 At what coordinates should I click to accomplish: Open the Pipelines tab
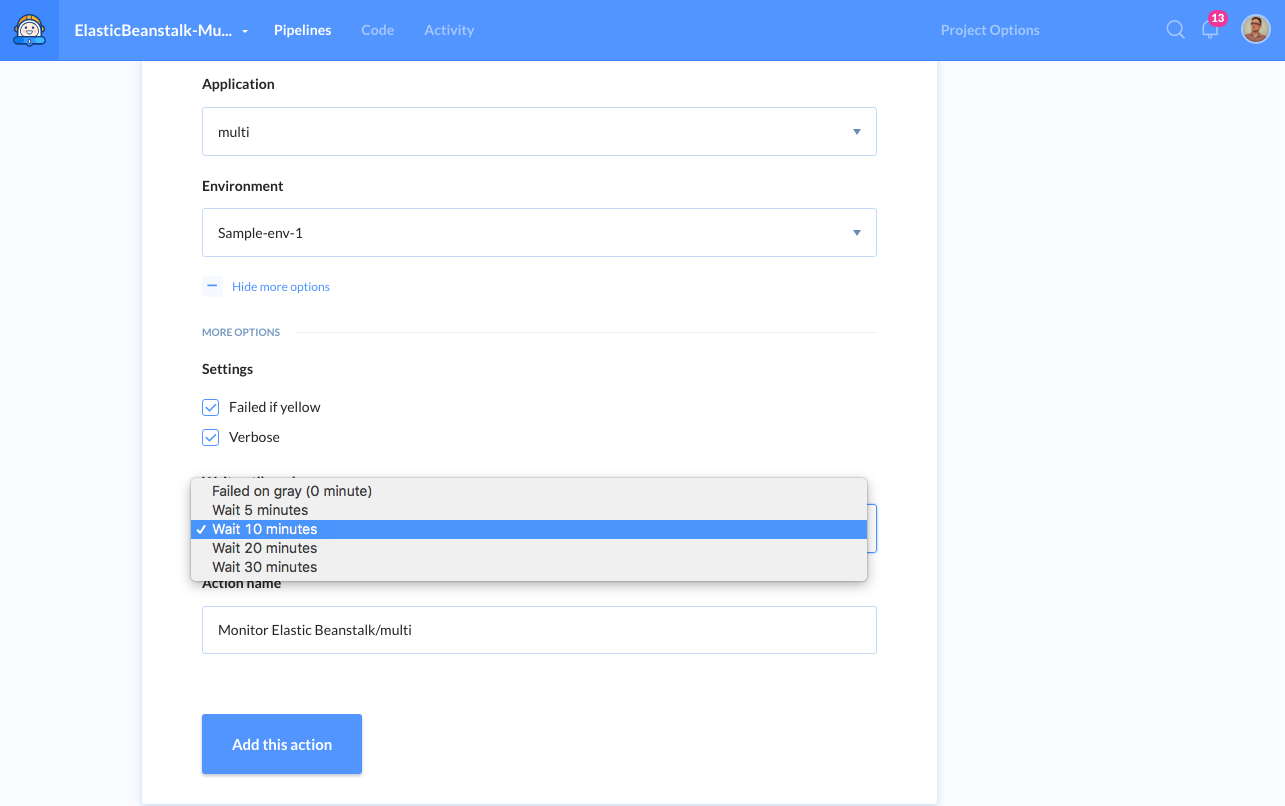[303, 30]
